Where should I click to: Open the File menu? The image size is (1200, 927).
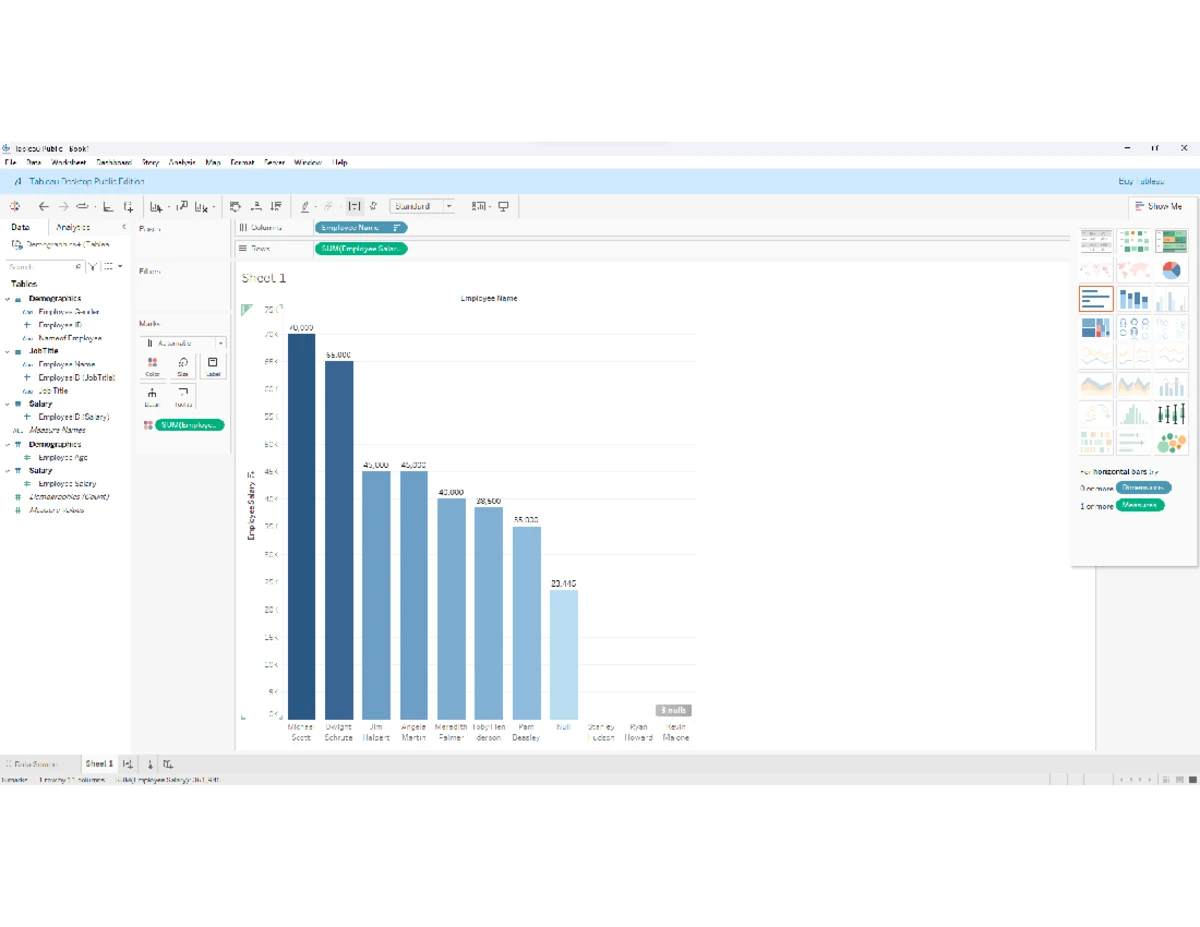pos(10,162)
